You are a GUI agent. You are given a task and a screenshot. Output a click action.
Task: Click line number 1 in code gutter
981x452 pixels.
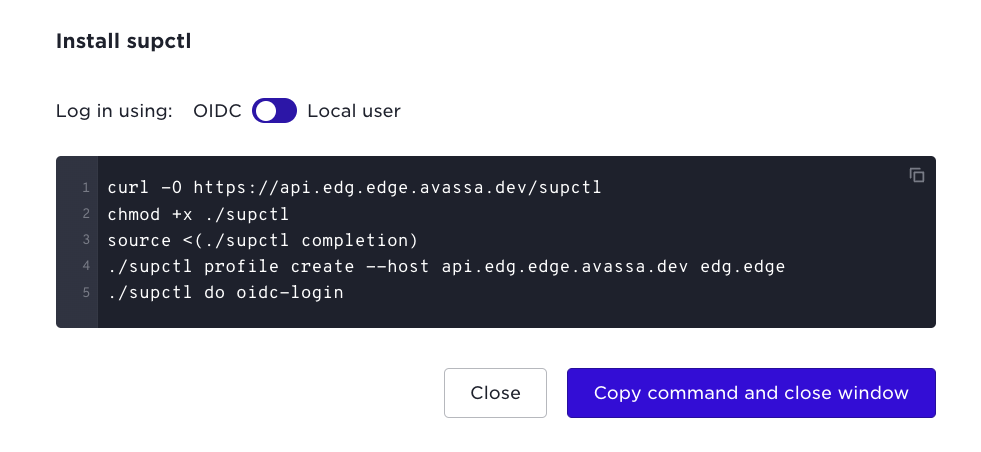click(86, 187)
